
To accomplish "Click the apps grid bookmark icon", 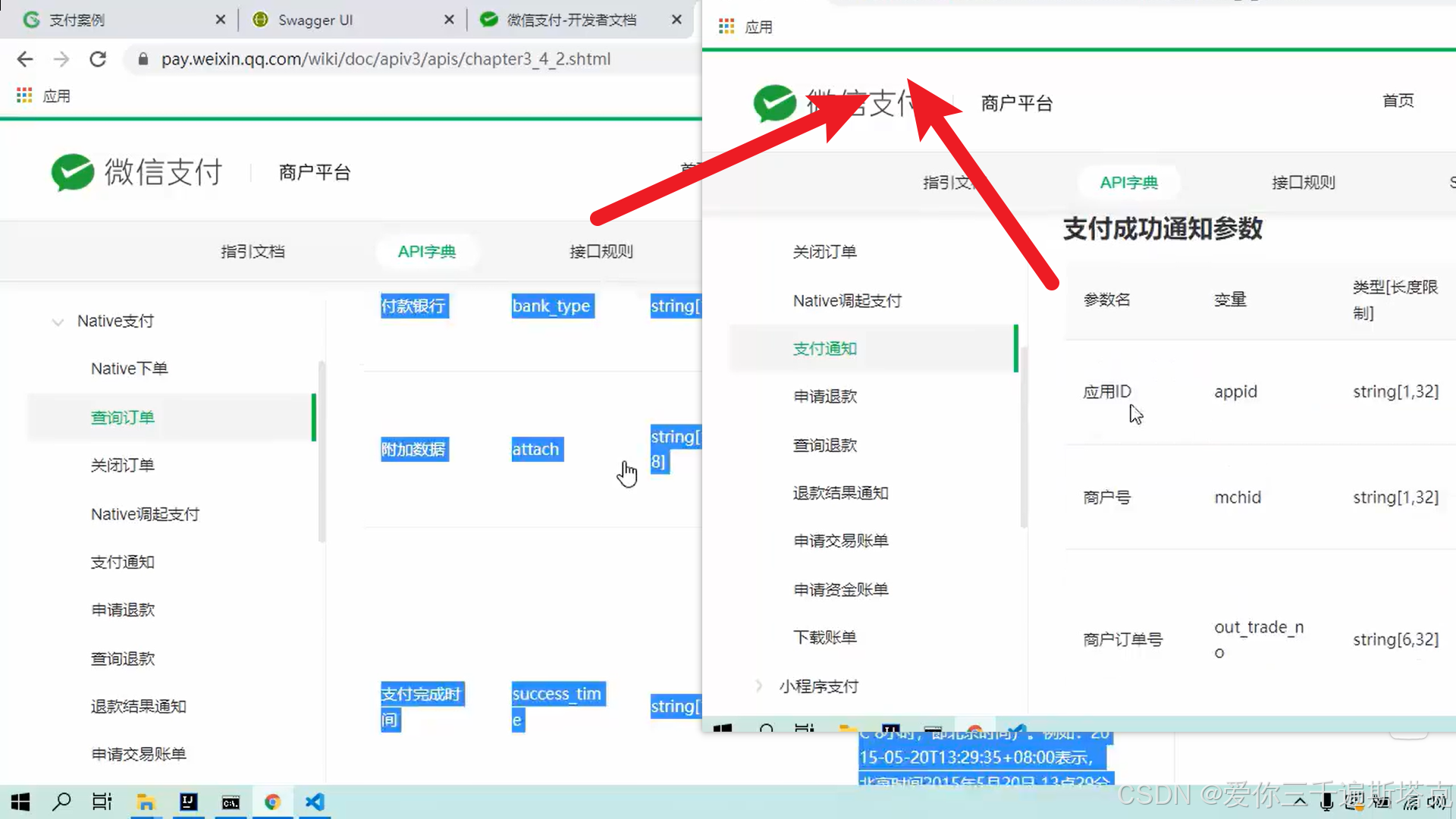I will pyautogui.click(x=24, y=96).
